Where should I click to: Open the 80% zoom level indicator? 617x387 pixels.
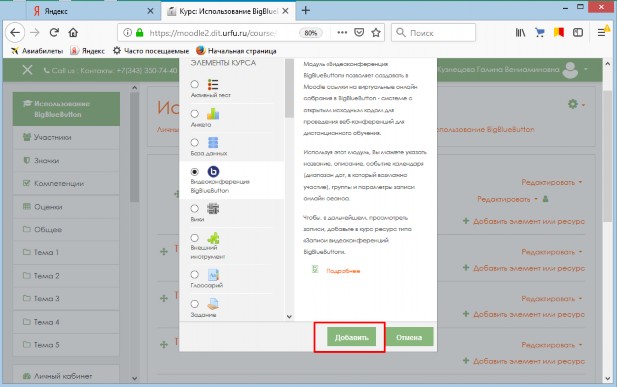[310, 33]
